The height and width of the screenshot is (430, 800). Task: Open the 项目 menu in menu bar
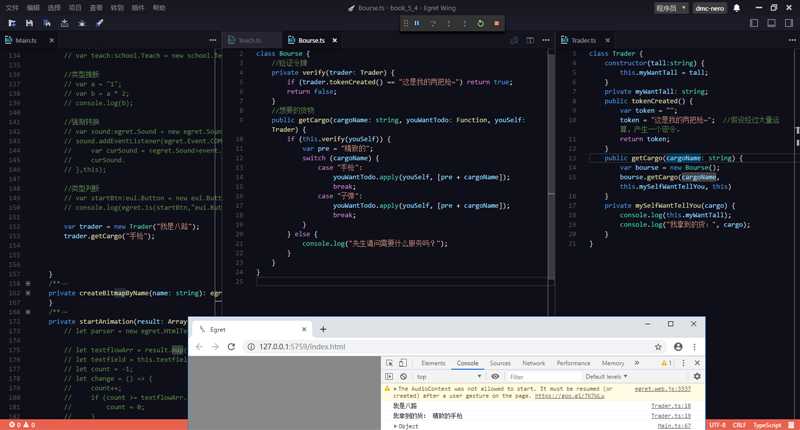(x=74, y=8)
